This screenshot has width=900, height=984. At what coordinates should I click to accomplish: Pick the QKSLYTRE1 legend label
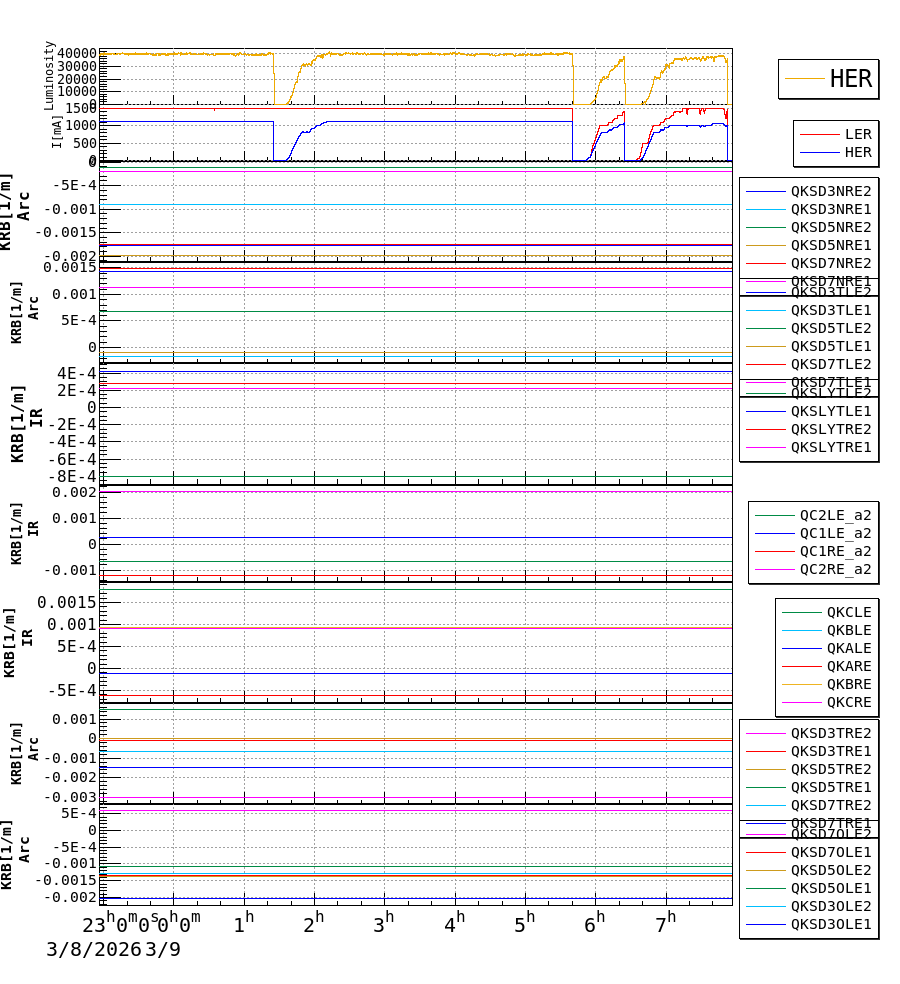830,447
